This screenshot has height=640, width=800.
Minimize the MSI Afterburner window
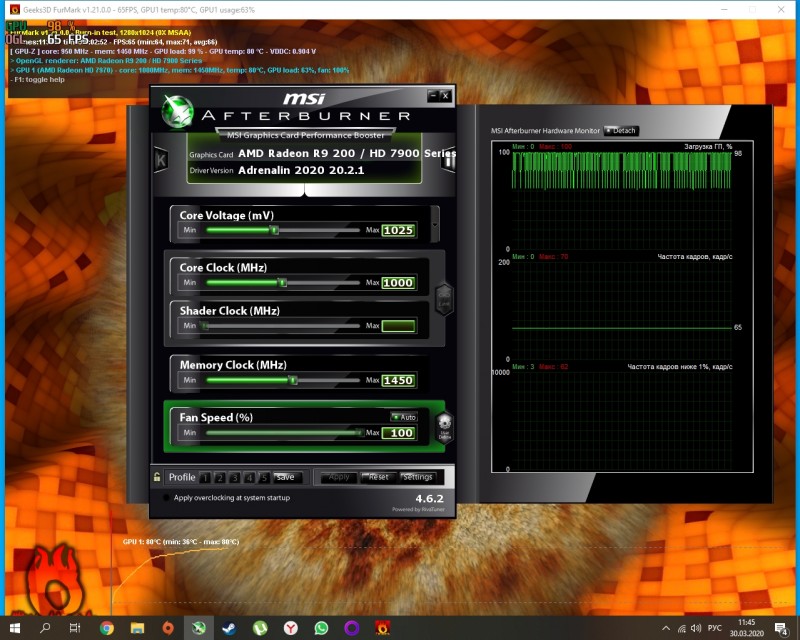433,95
